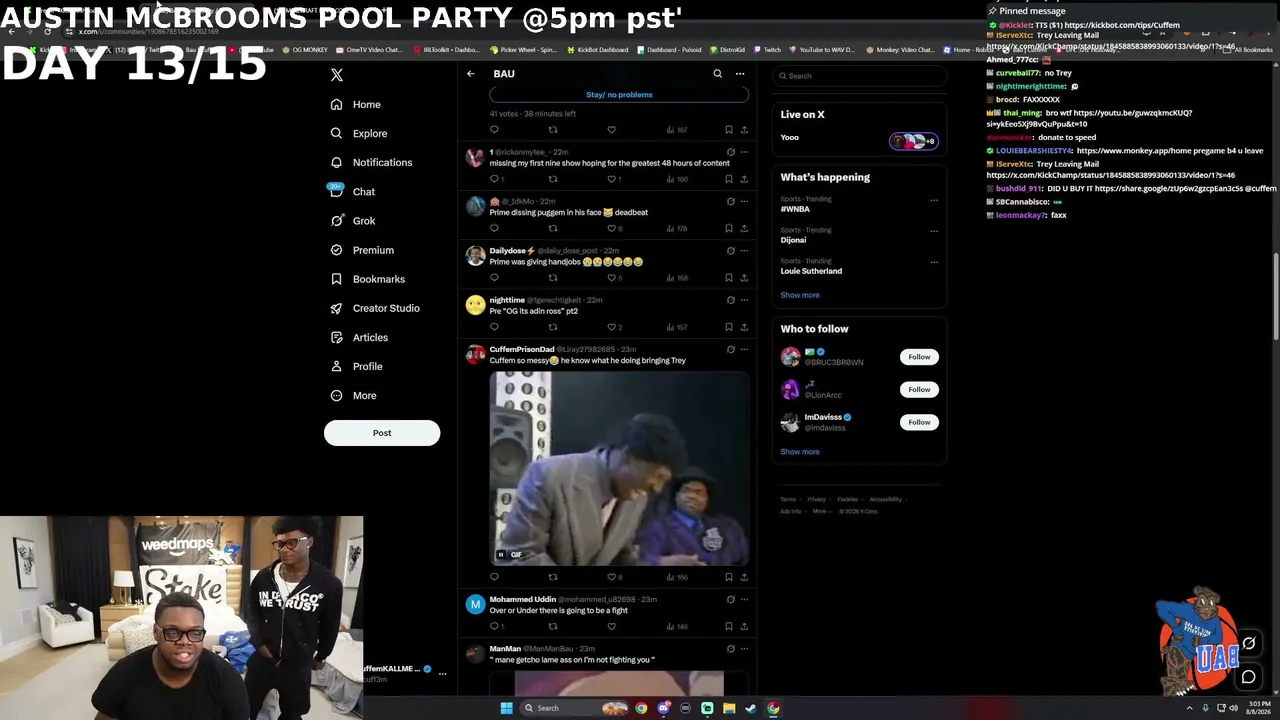The image size is (1280, 720).
Task: Follow @BRUC3BR0WN
Action: click(919, 357)
